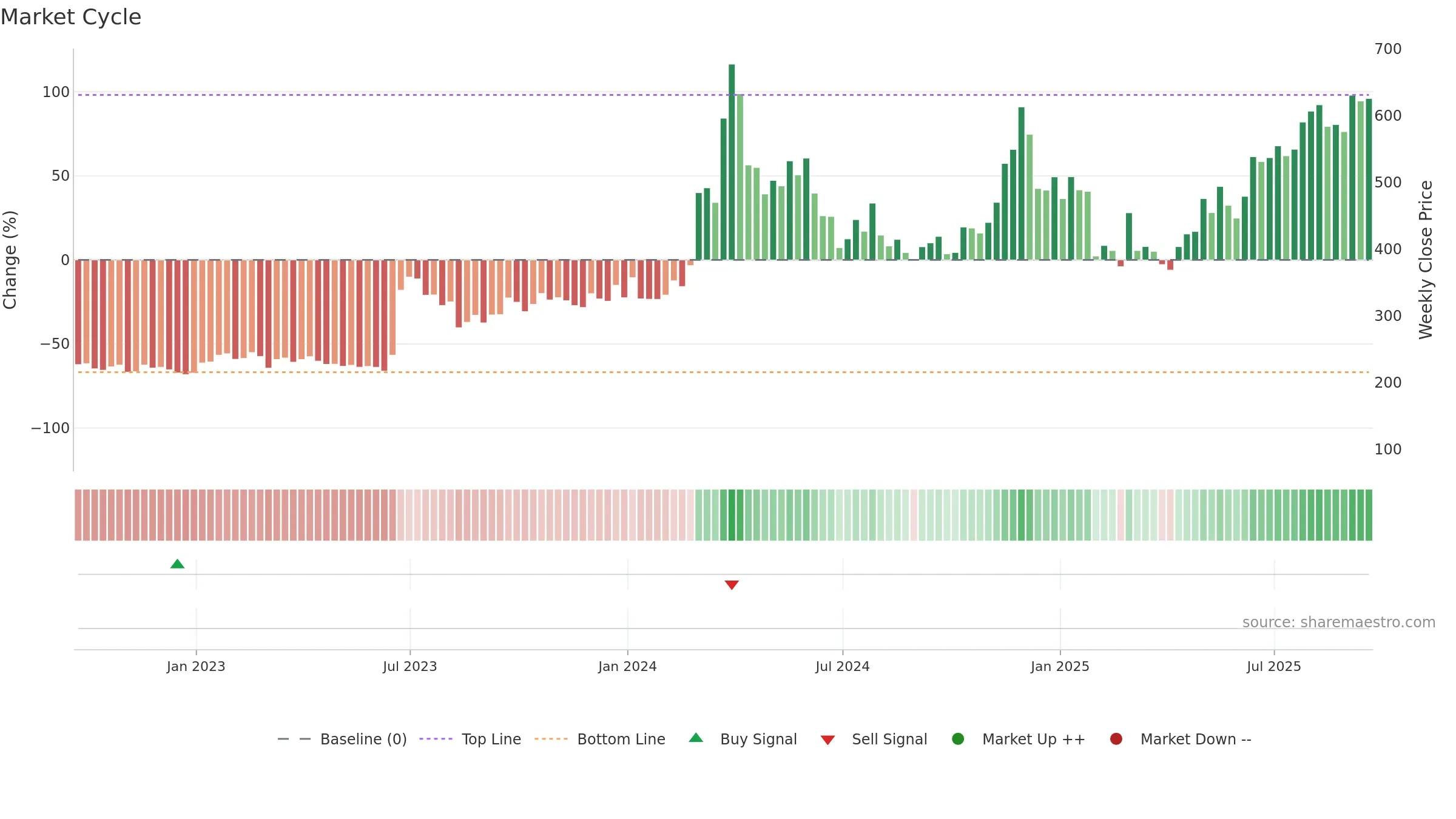
Task: Toggle the Market Down -- legend entry
Action: [1181, 740]
